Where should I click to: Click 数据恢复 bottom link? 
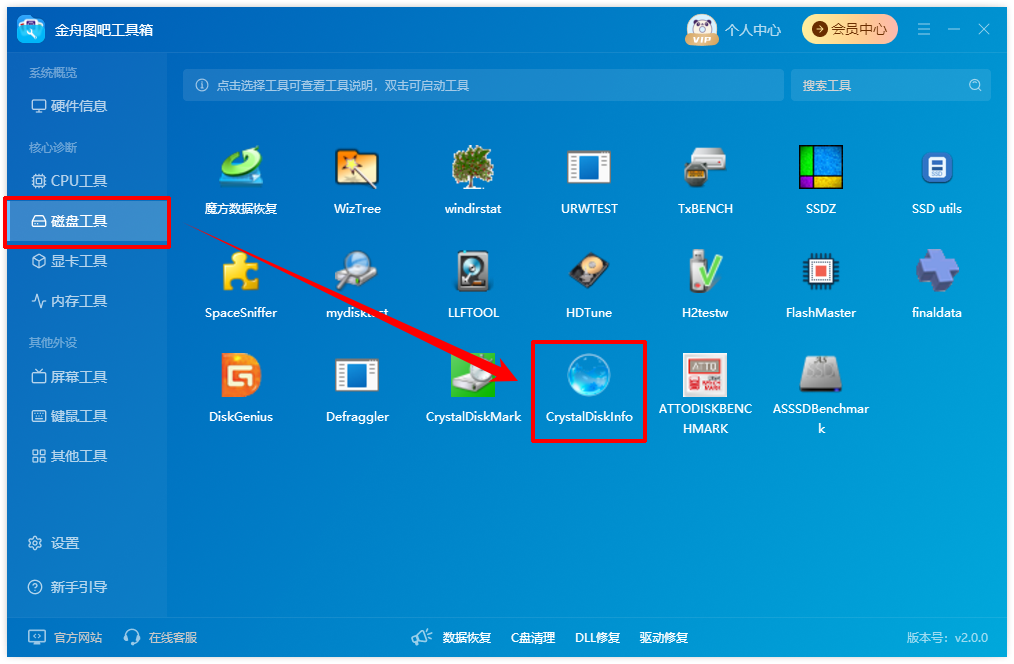point(467,638)
